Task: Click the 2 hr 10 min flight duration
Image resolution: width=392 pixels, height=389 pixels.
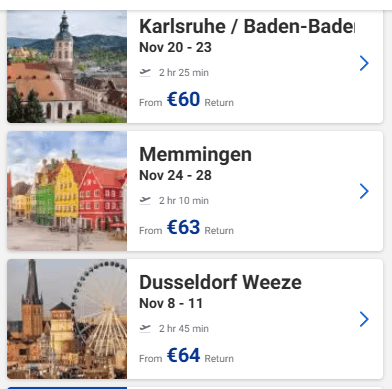Action: (x=184, y=200)
